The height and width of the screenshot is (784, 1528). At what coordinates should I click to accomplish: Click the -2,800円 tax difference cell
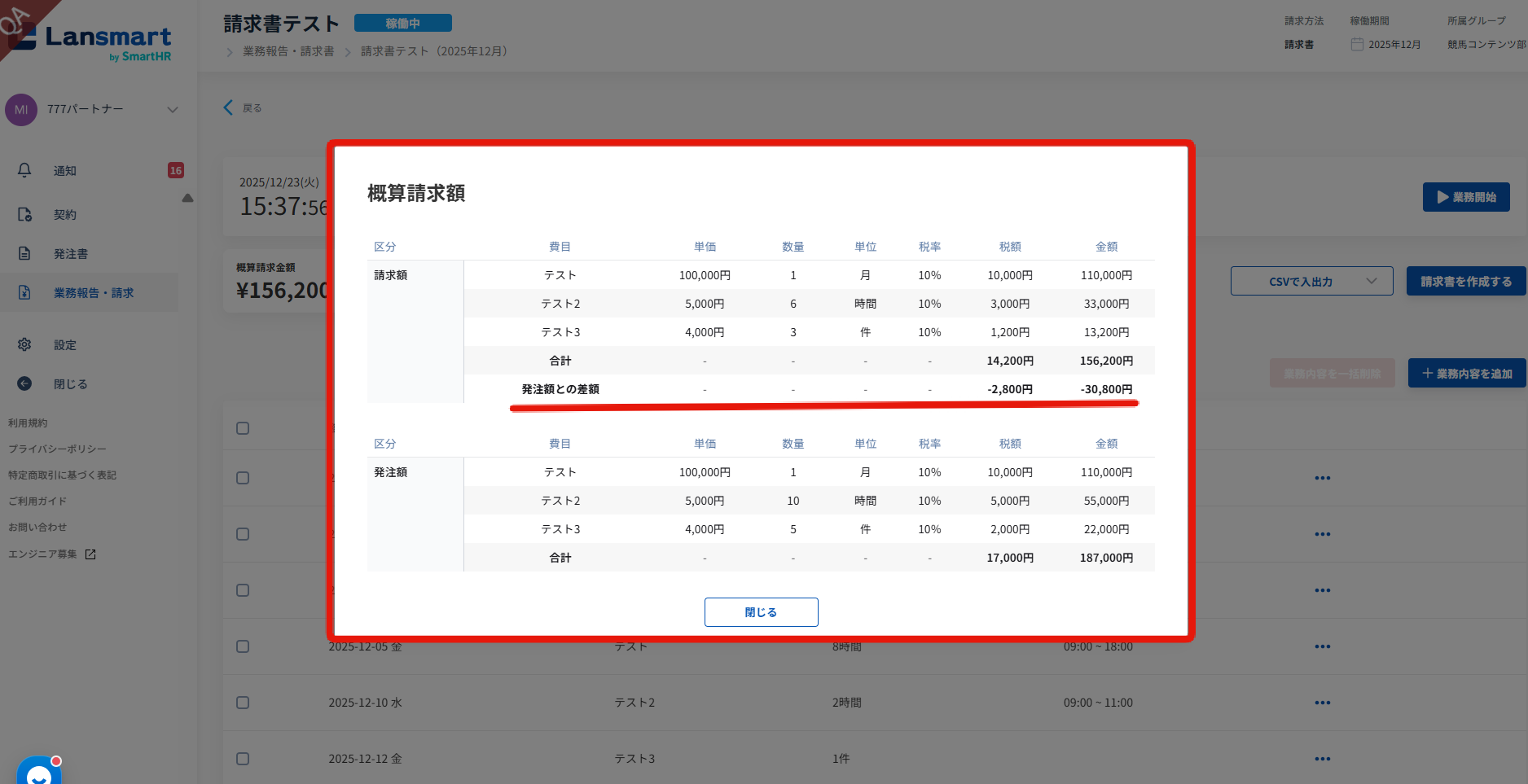point(1010,389)
